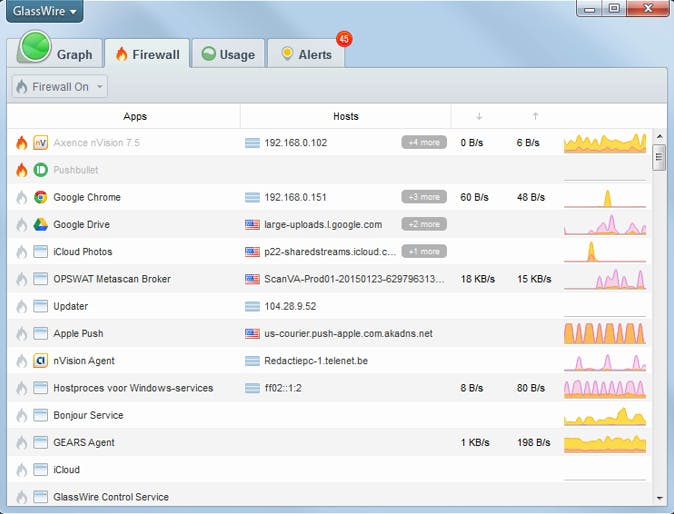
Task: Switch to the Graph tab
Action: [55, 53]
